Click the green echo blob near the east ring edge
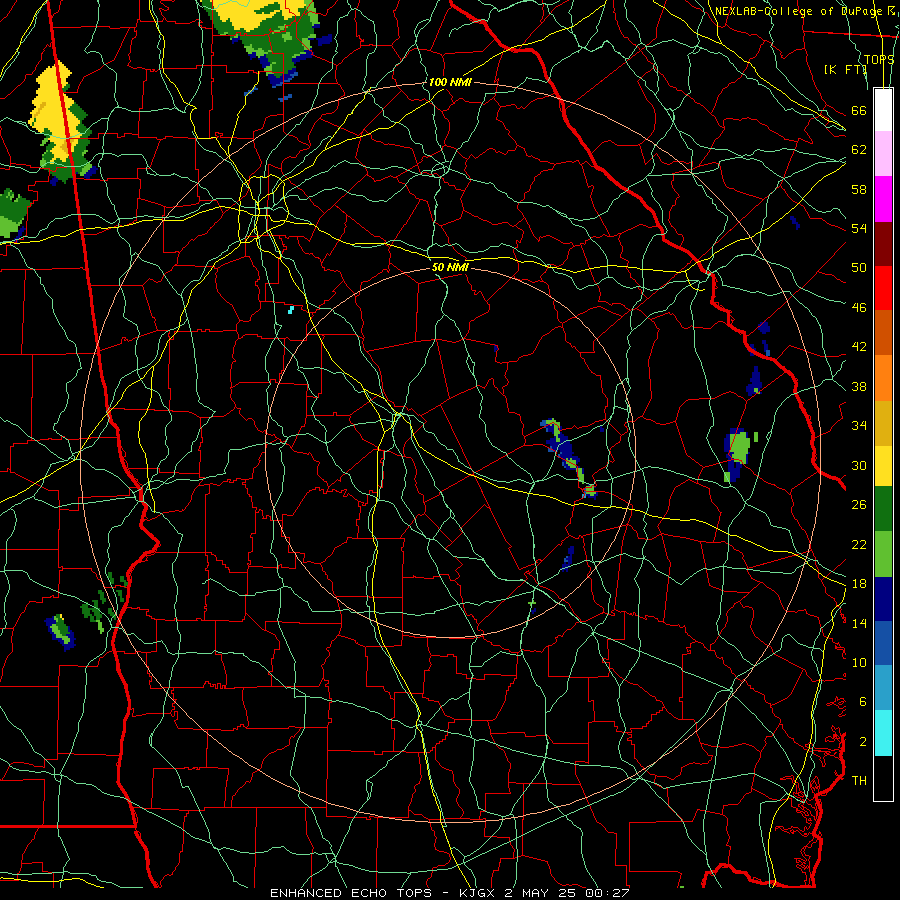This screenshot has height=900, width=900. pyautogui.click(x=737, y=453)
